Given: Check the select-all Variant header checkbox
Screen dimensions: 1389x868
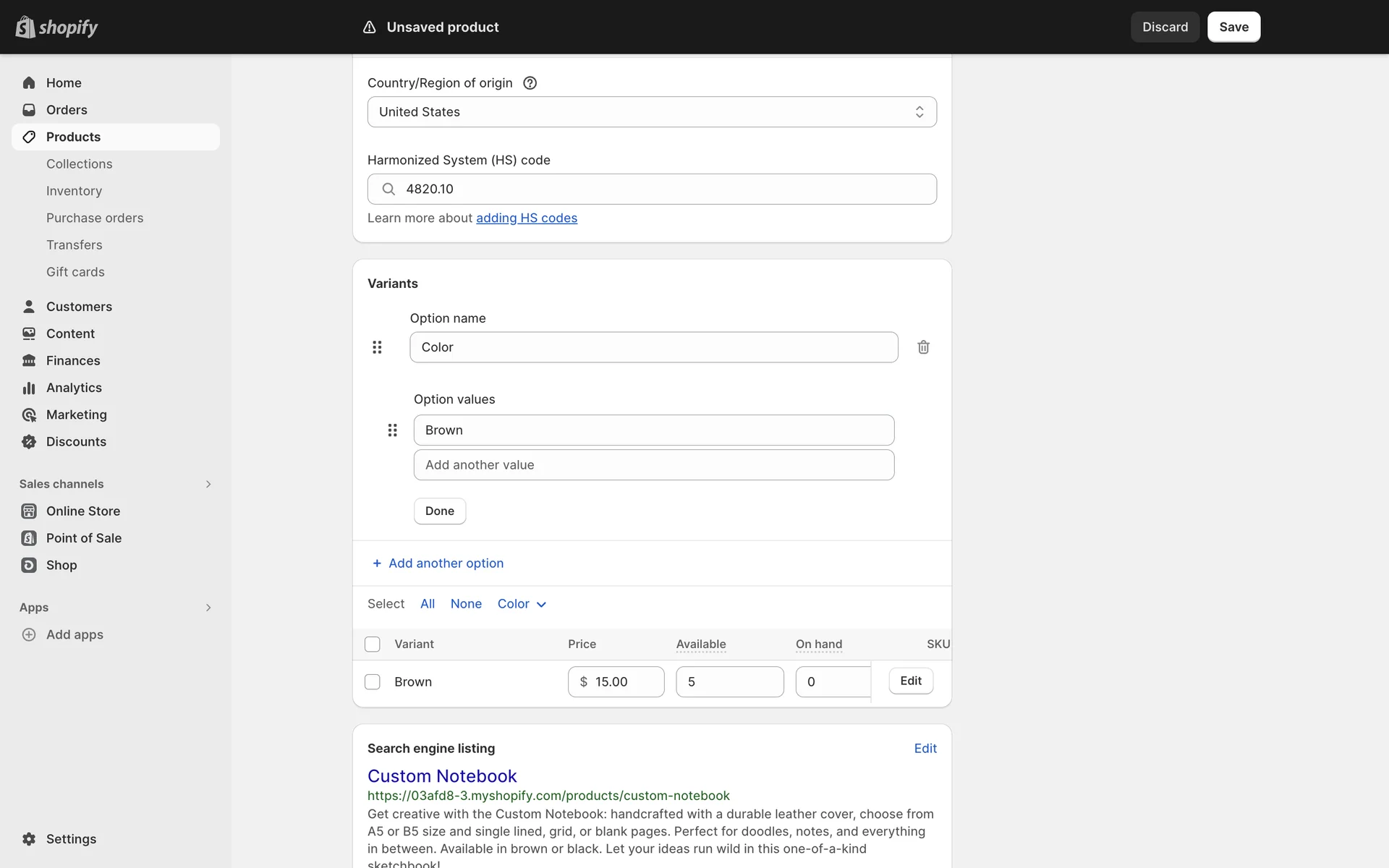Looking at the screenshot, I should 373,644.
